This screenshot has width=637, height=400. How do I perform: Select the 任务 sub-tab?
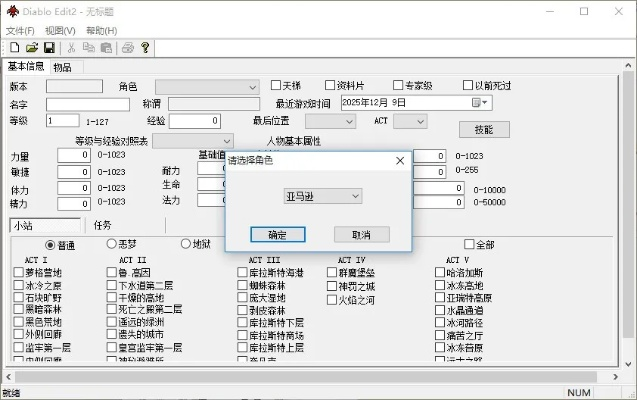pyautogui.click(x=102, y=225)
